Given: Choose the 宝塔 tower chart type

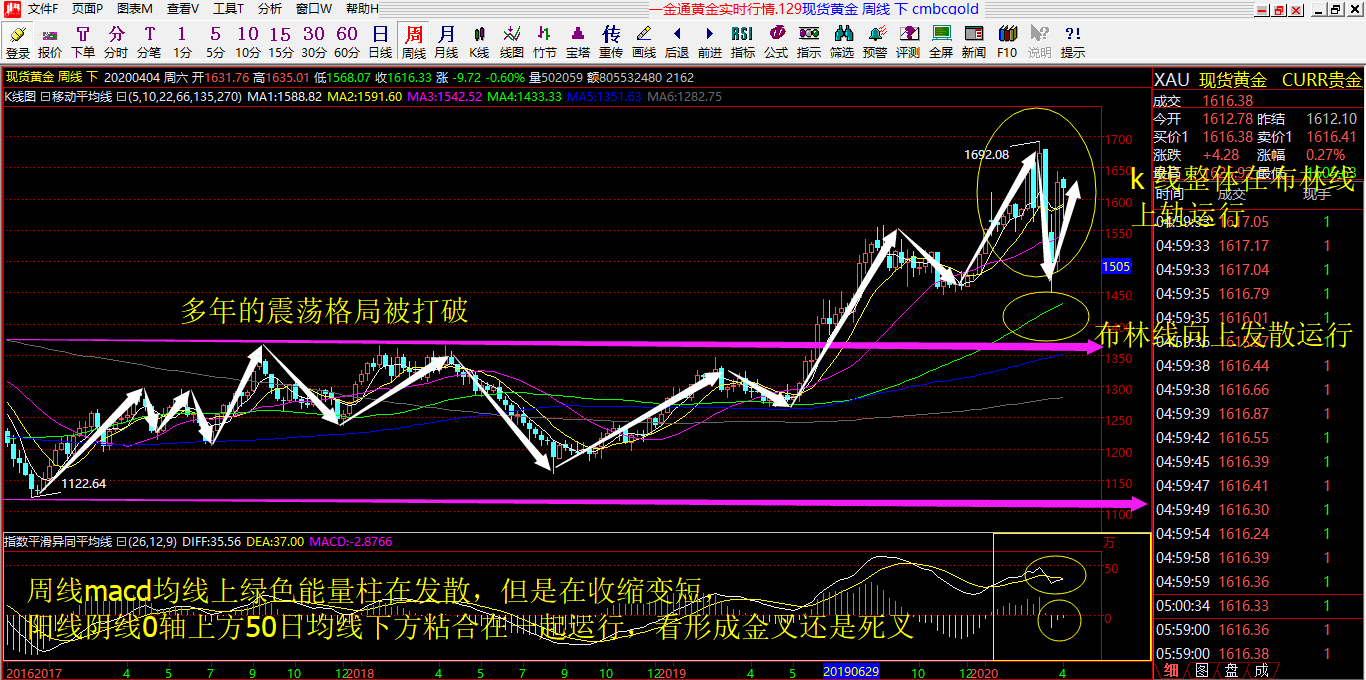Looking at the screenshot, I should (x=578, y=42).
